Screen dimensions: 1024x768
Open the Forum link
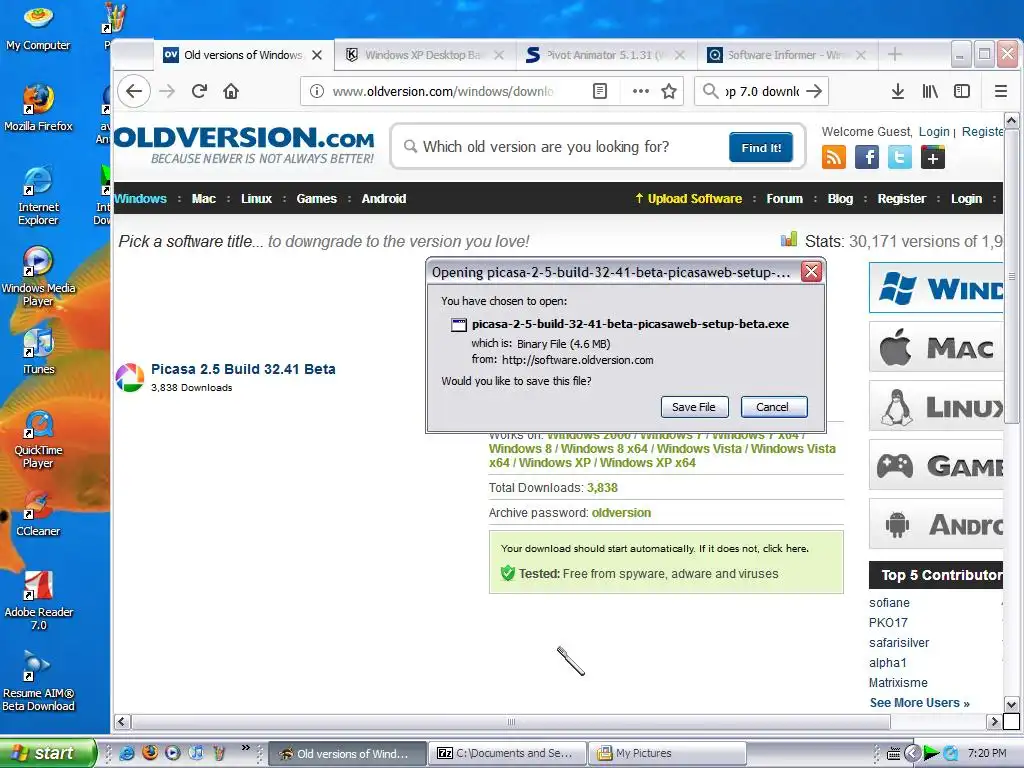click(x=784, y=199)
